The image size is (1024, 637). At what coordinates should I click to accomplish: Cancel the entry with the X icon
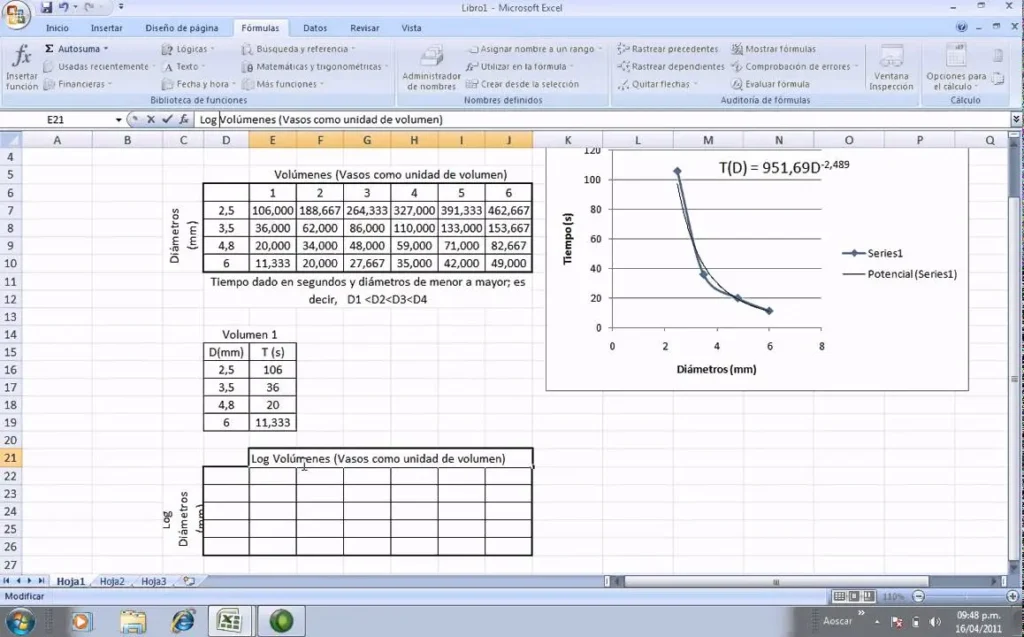point(151,119)
